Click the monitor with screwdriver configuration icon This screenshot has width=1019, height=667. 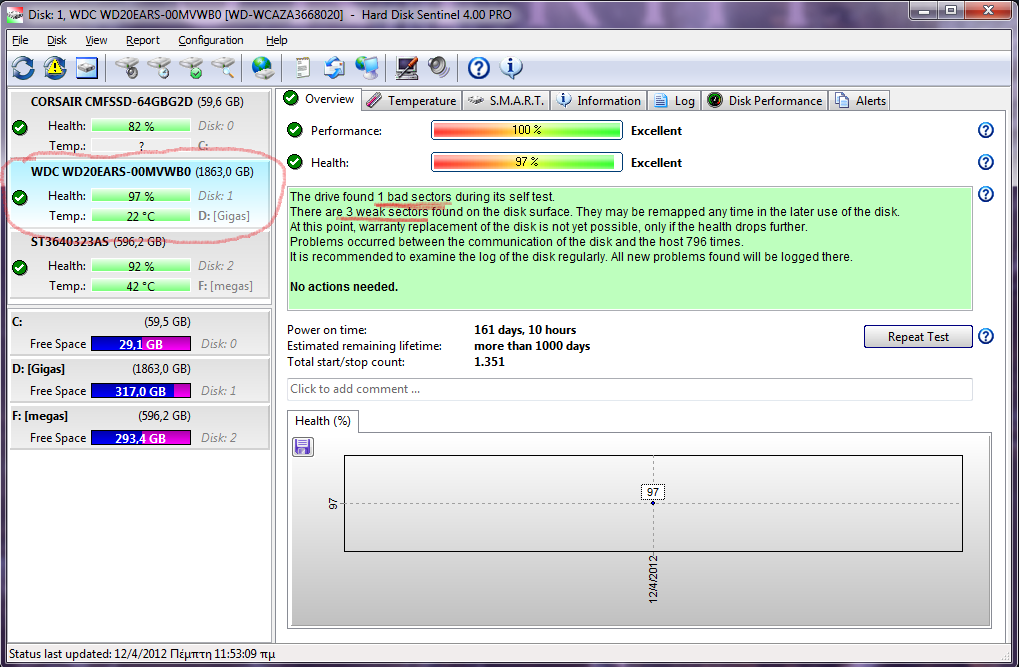(x=407, y=68)
